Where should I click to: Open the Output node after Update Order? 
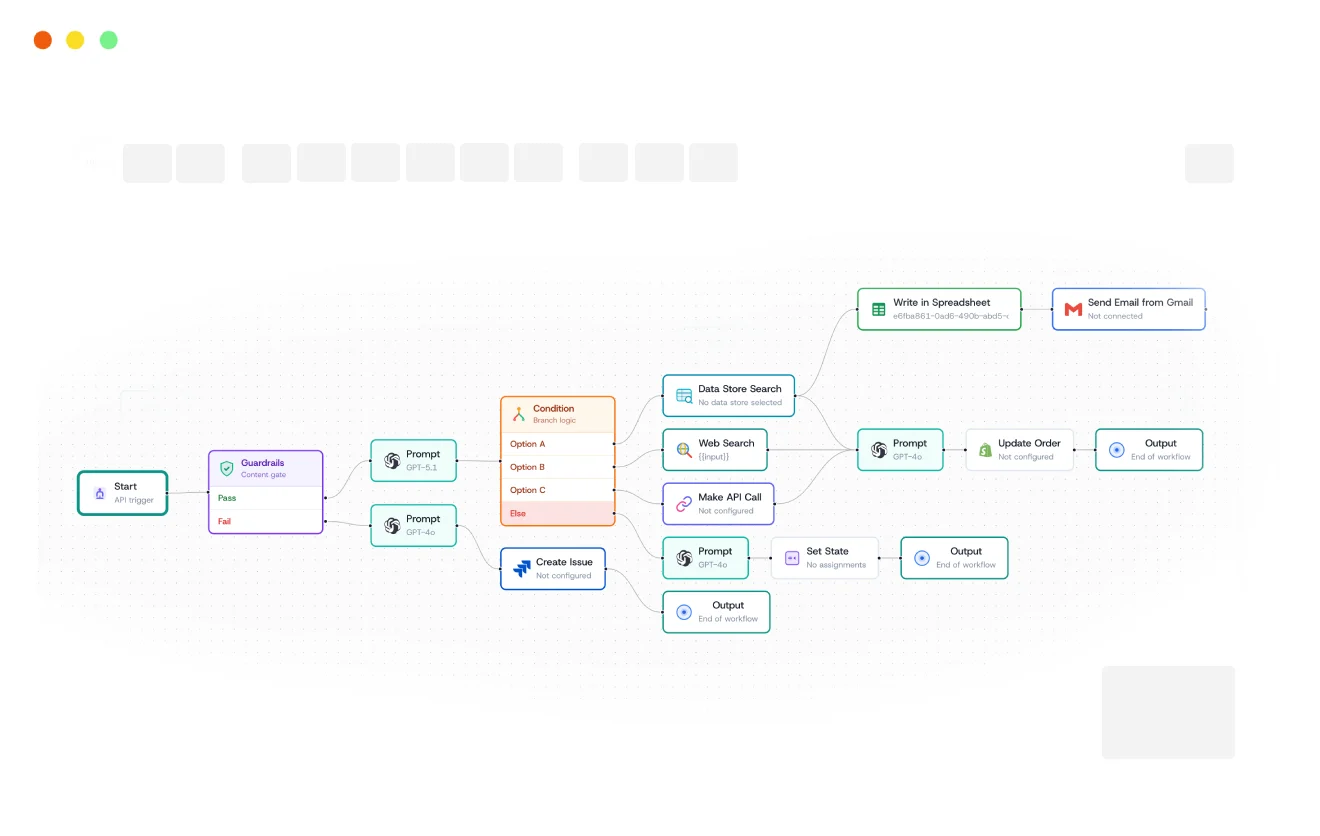pos(1149,450)
